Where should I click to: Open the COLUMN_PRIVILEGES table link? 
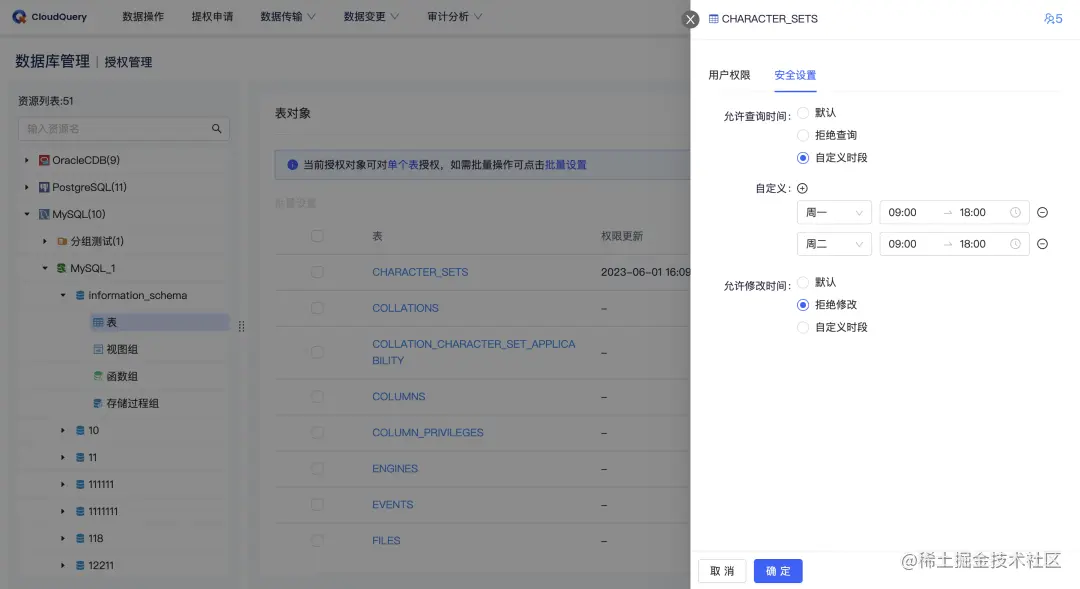point(428,433)
